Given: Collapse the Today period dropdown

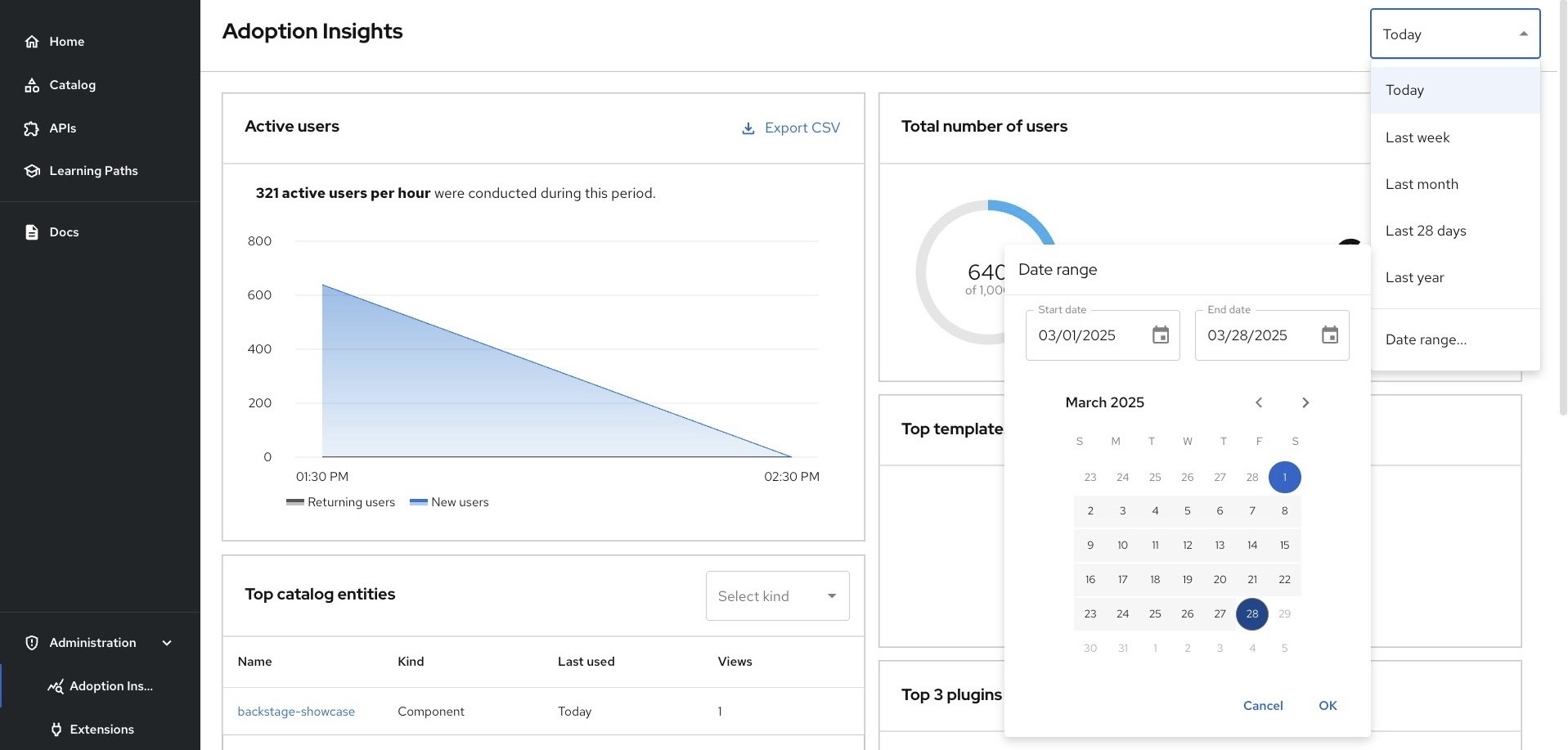Looking at the screenshot, I should point(1523,34).
